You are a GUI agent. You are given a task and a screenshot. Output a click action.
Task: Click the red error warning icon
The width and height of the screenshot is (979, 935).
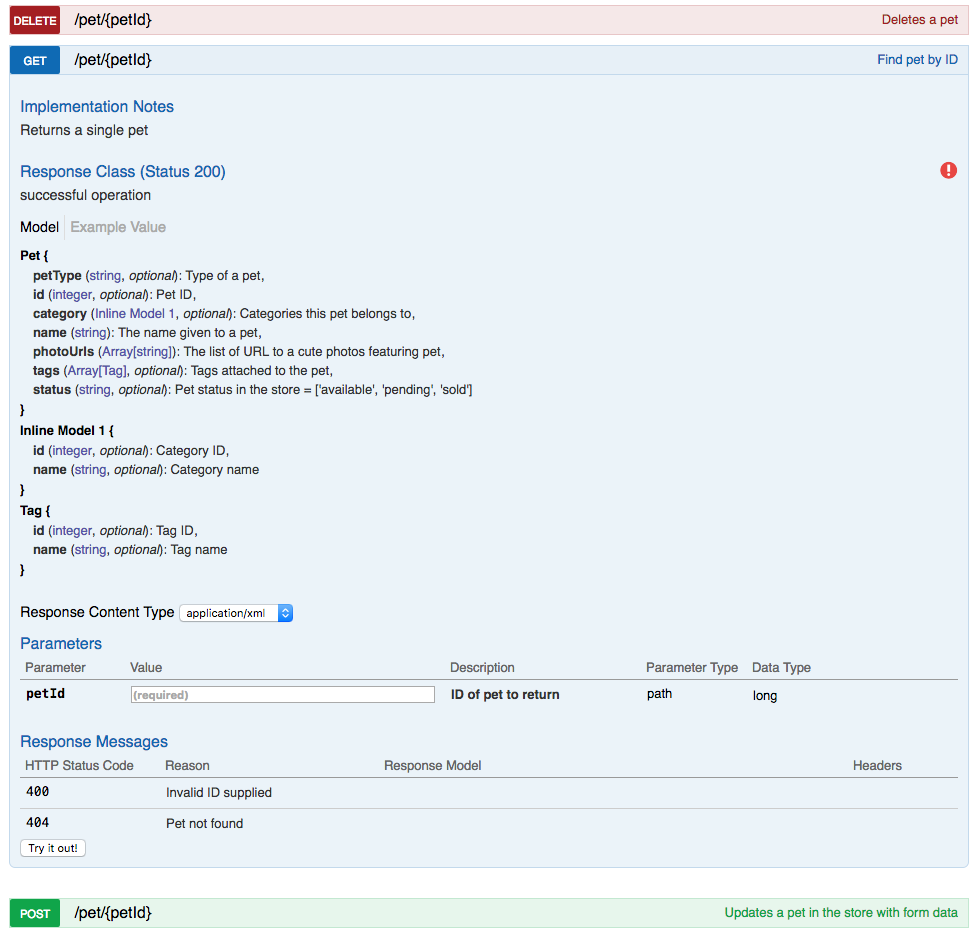click(x=948, y=171)
